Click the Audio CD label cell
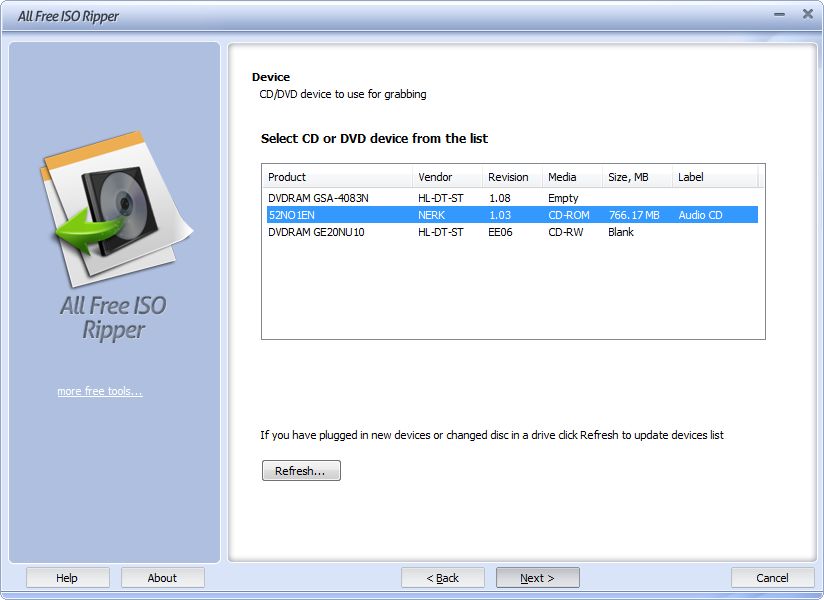Image resolution: width=824 pixels, height=600 pixels. (x=700, y=215)
